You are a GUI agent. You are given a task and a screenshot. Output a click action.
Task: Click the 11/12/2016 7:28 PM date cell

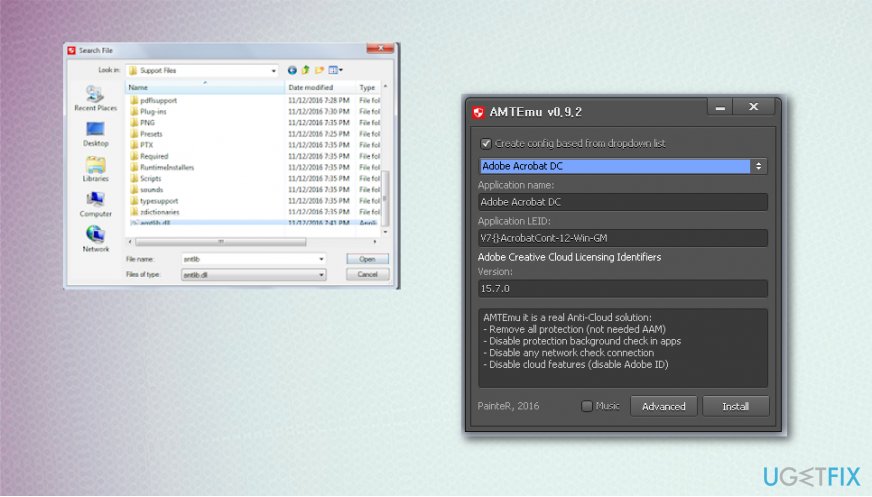coord(319,101)
